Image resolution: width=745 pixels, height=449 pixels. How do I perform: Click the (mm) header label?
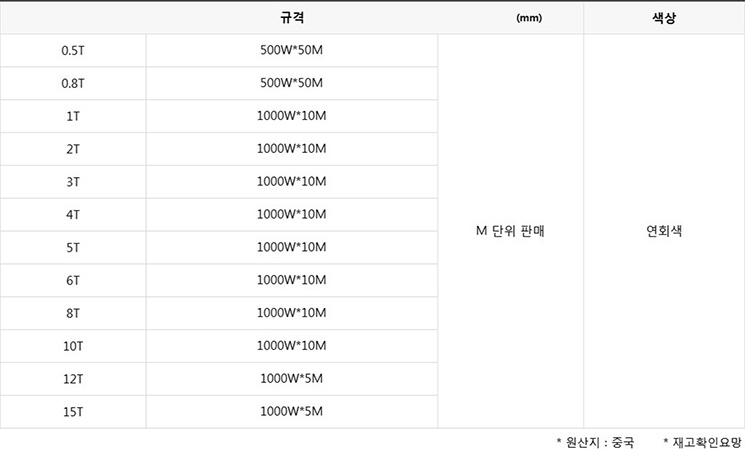tap(529, 18)
